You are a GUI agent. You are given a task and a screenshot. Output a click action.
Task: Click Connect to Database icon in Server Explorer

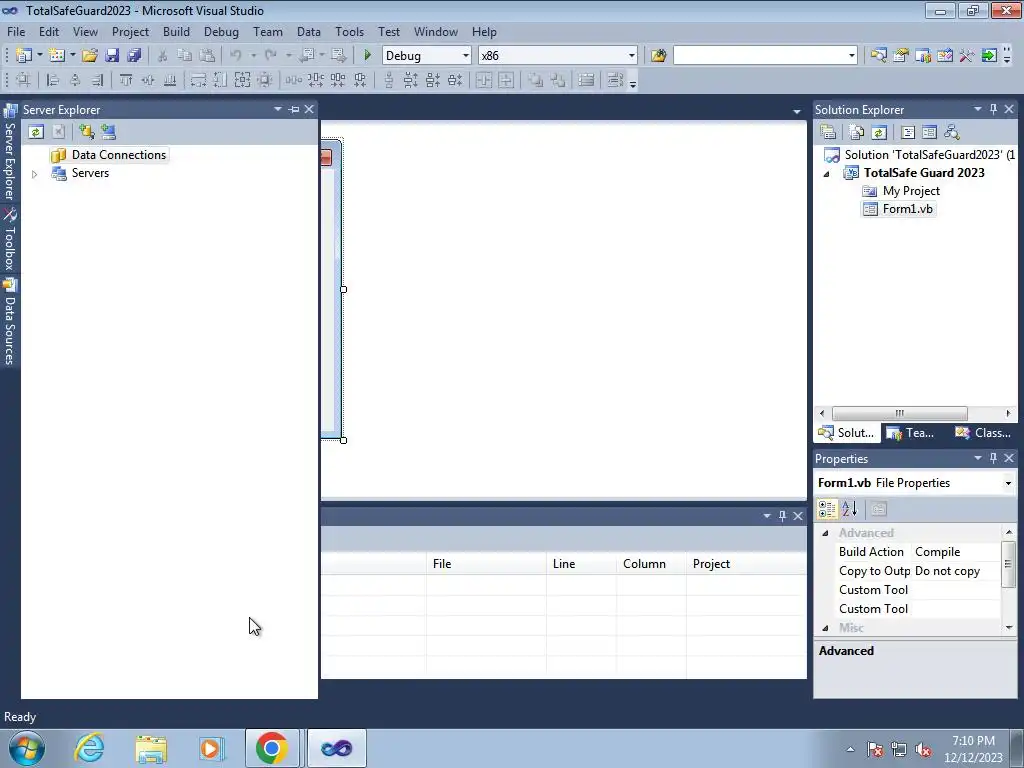point(86,132)
